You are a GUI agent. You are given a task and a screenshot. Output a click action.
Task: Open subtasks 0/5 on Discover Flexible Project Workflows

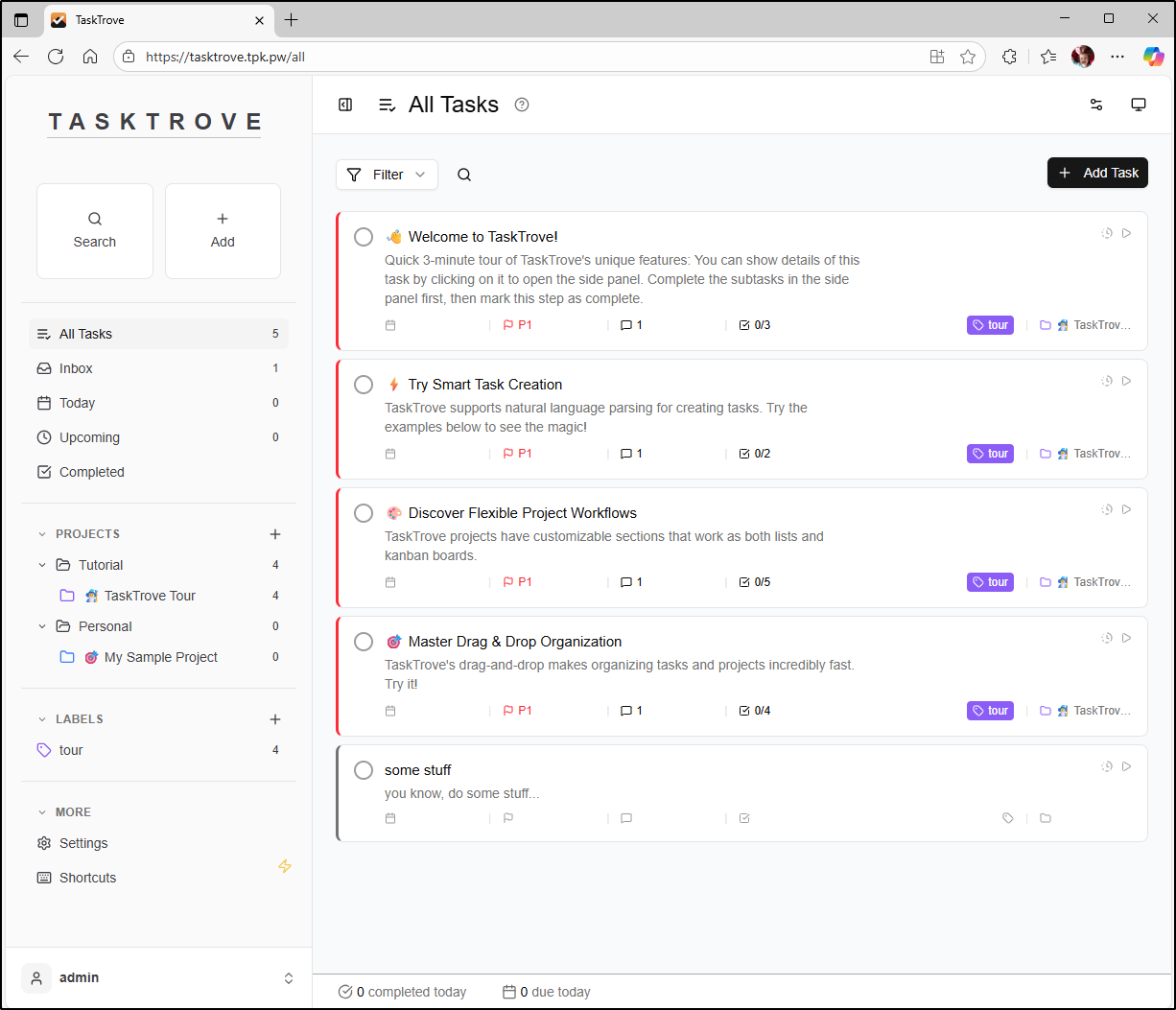click(755, 582)
